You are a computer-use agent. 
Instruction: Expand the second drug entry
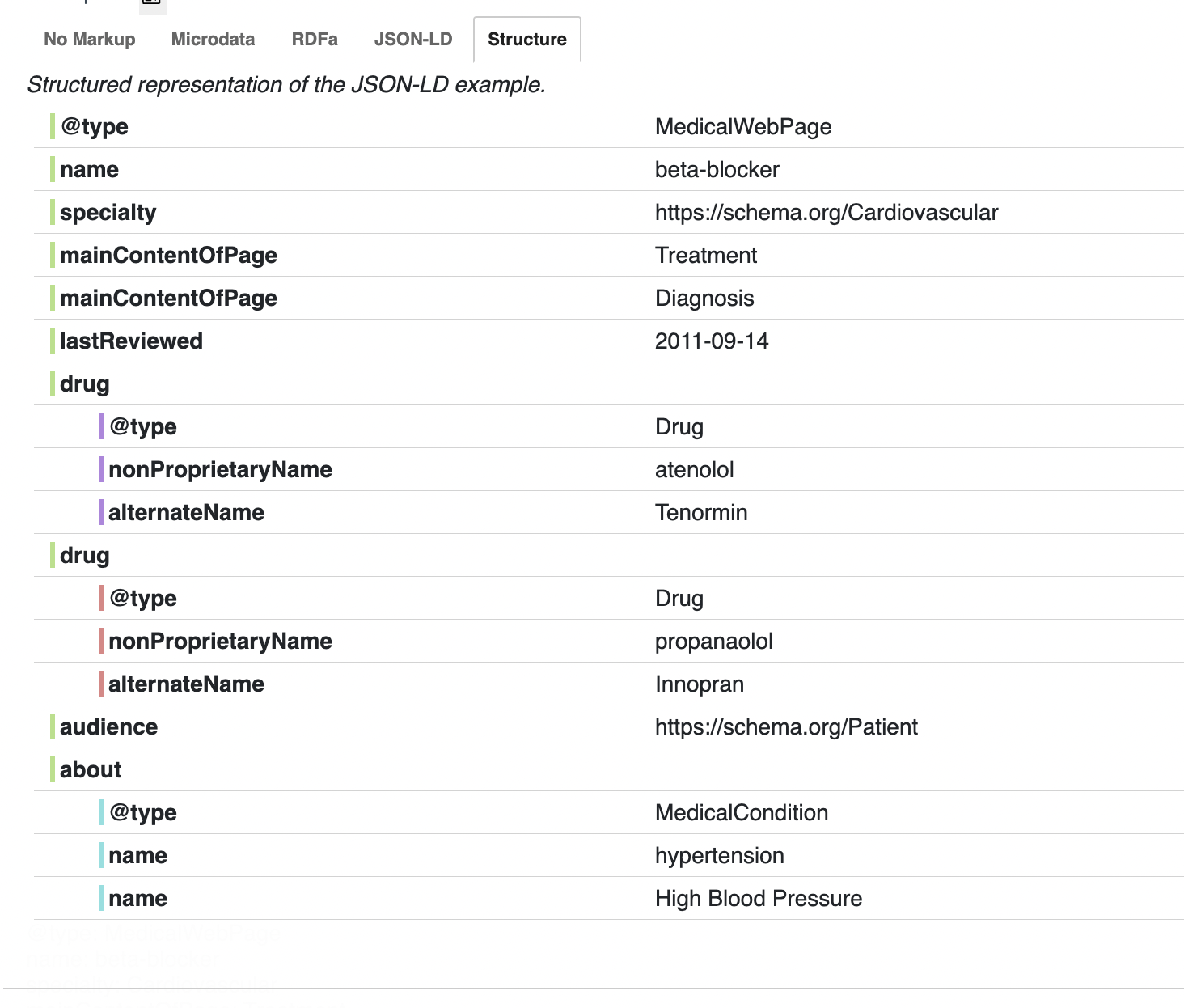[x=85, y=555]
